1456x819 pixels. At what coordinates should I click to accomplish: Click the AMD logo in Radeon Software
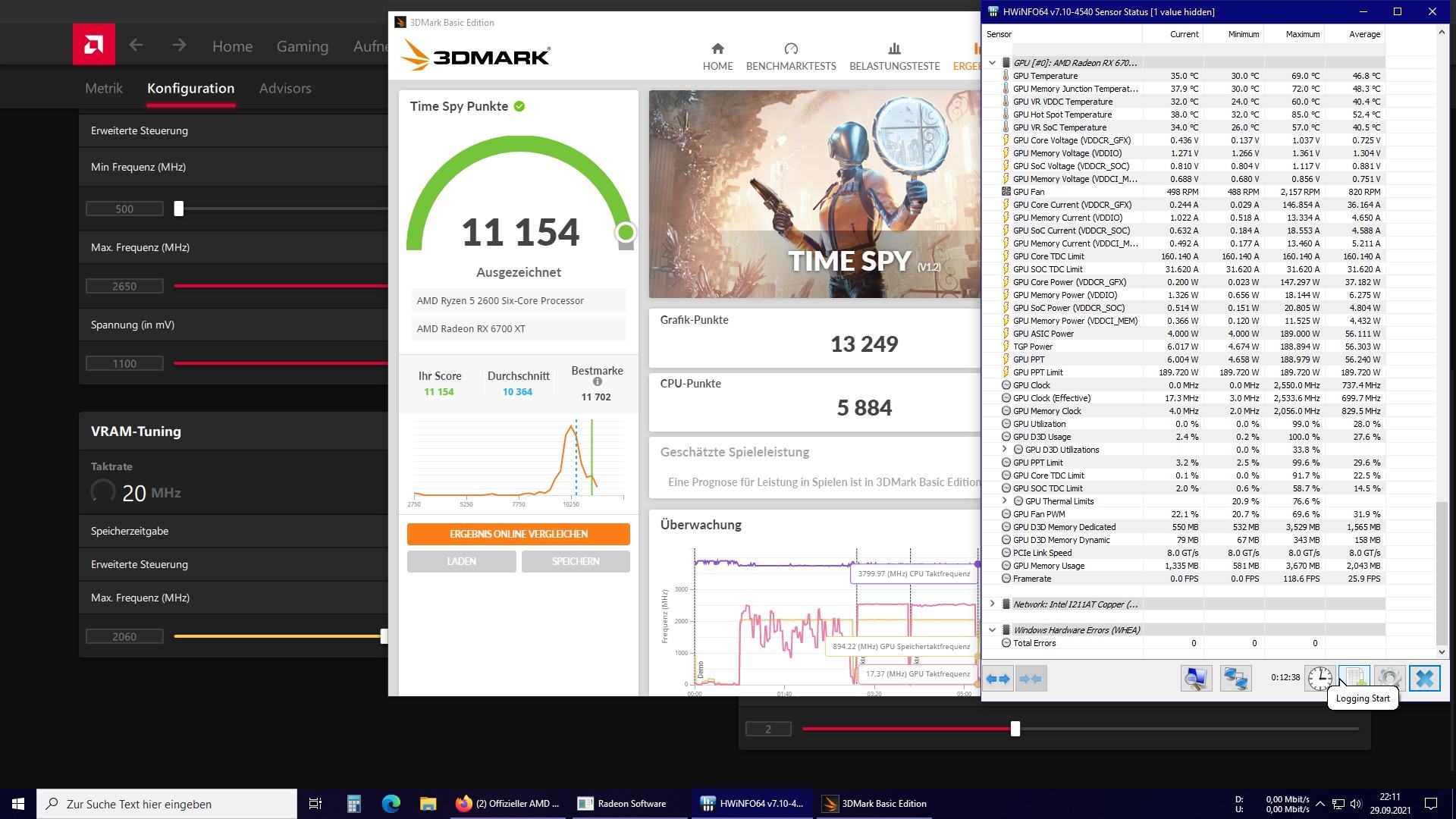click(x=94, y=45)
